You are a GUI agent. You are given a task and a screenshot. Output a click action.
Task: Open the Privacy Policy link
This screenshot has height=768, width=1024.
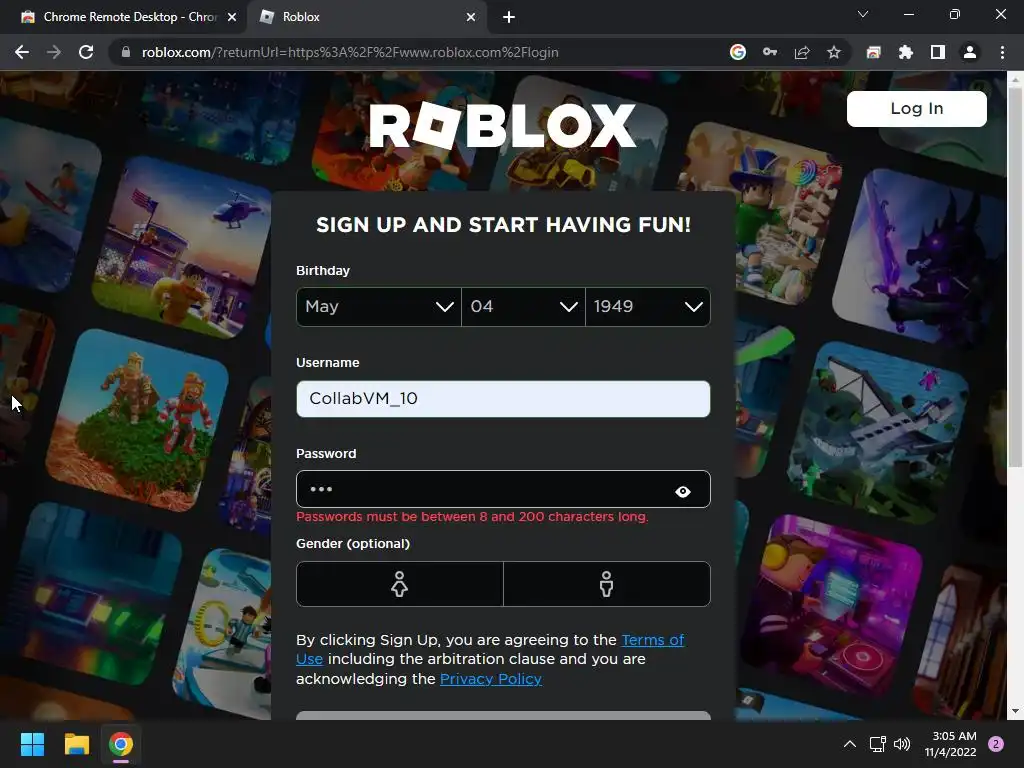click(490, 679)
